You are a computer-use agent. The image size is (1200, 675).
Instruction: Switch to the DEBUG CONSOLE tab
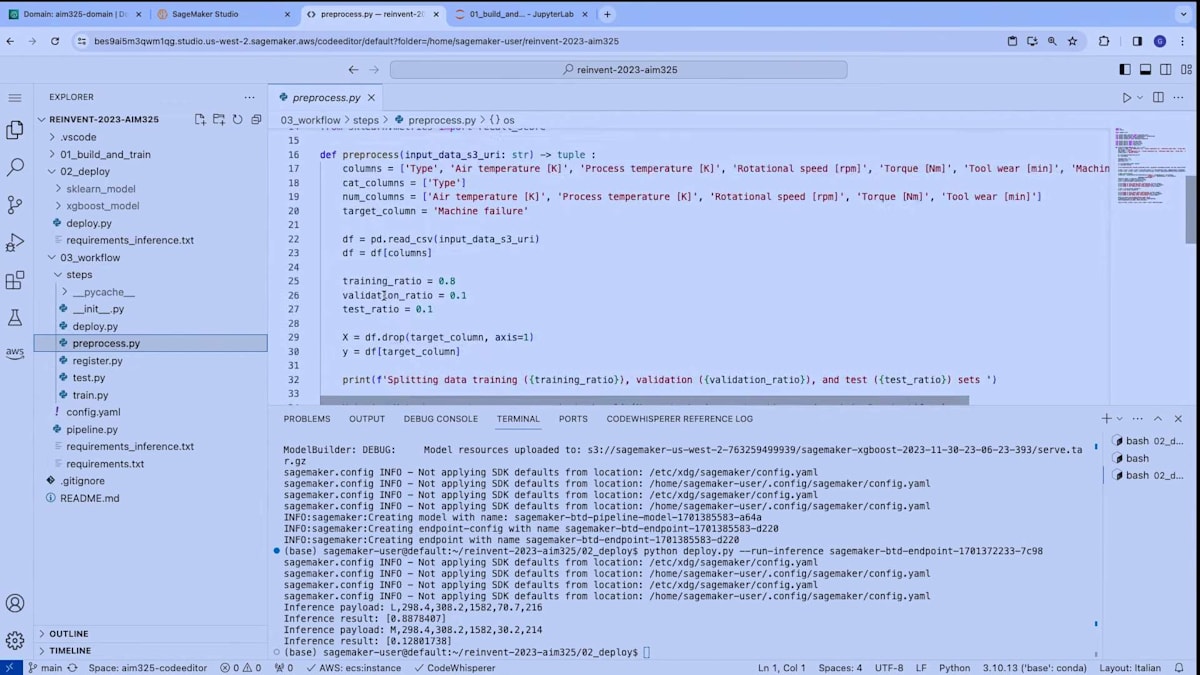441,419
